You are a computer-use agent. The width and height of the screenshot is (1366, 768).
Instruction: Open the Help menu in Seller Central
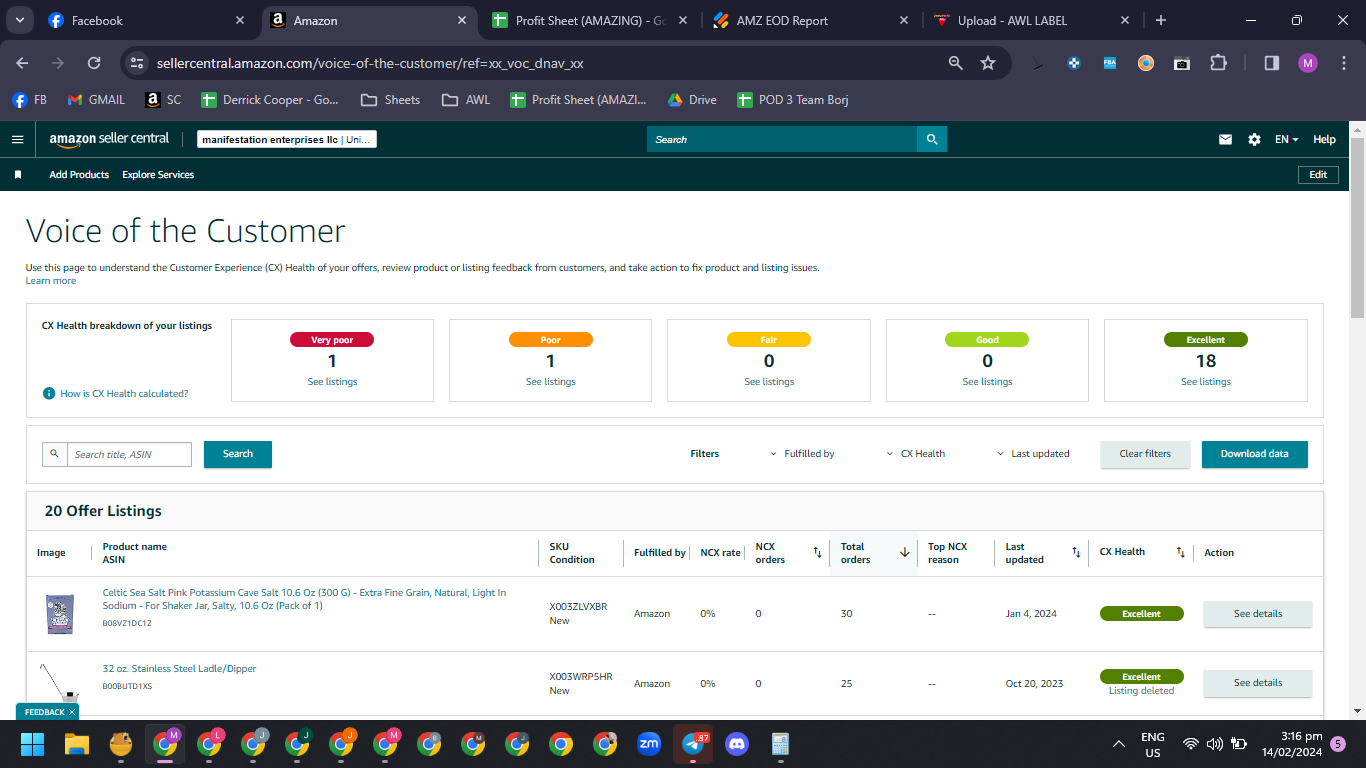[x=1324, y=140]
